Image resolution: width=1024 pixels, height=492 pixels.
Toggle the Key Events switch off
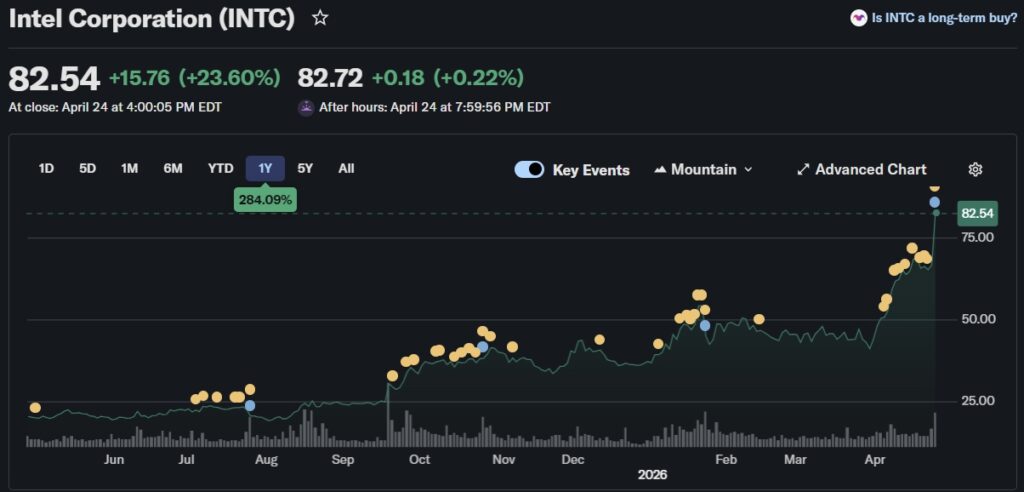[x=529, y=170]
